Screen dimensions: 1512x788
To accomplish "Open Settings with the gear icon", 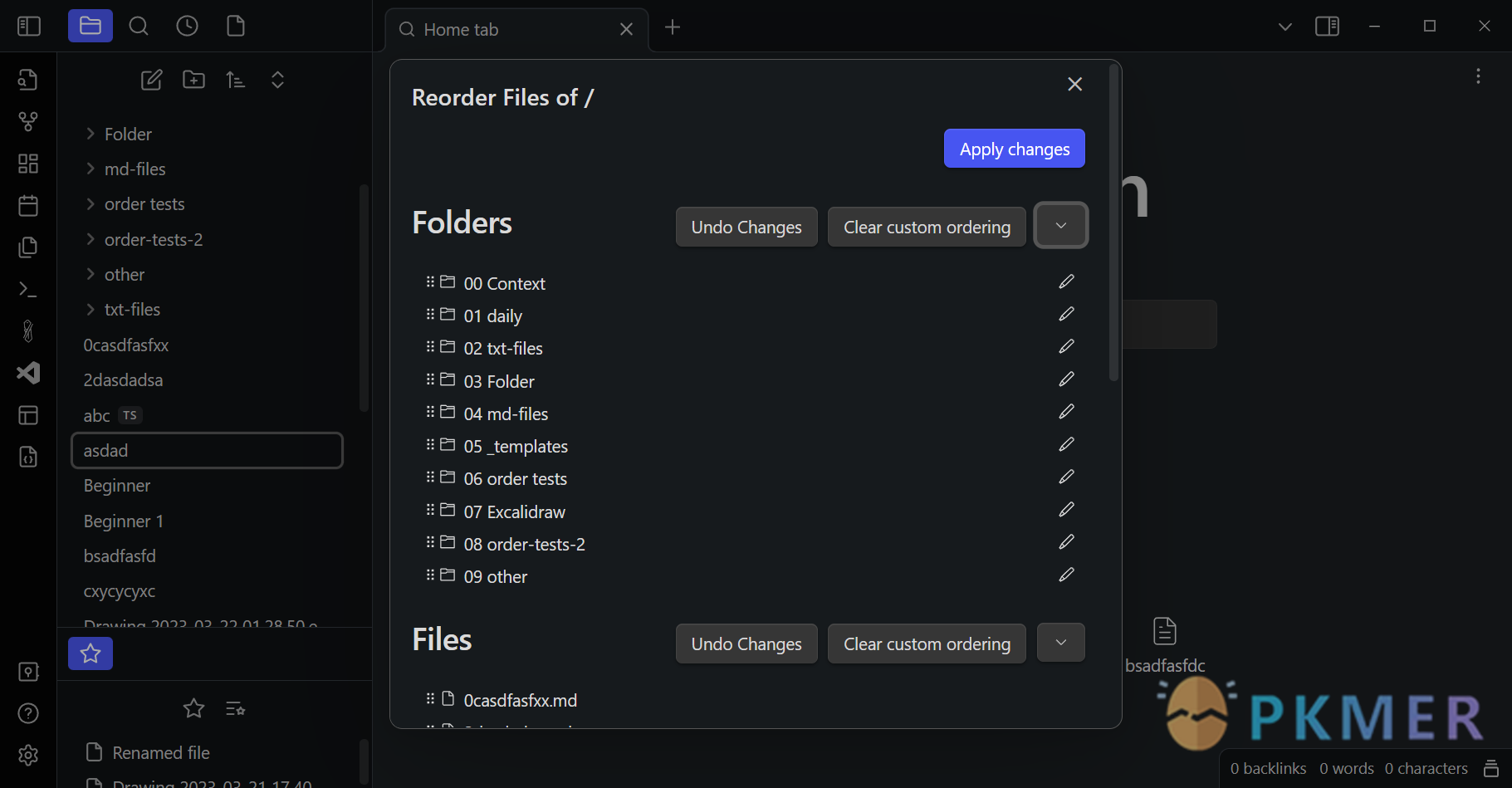I will point(27,756).
